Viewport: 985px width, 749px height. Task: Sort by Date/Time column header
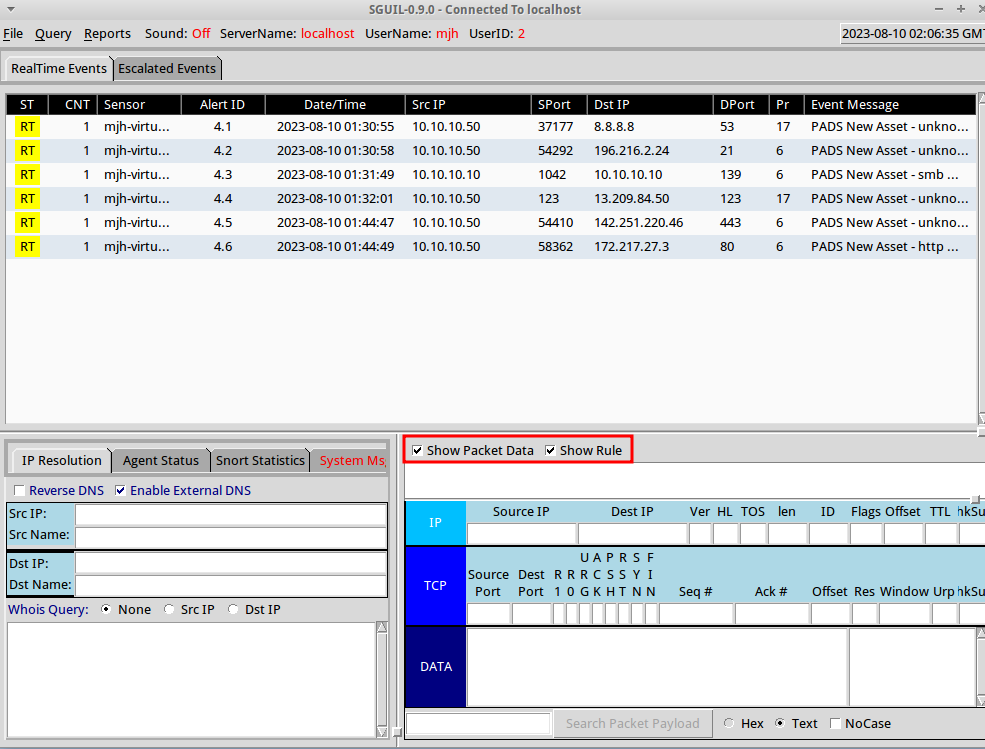[x=335, y=104]
